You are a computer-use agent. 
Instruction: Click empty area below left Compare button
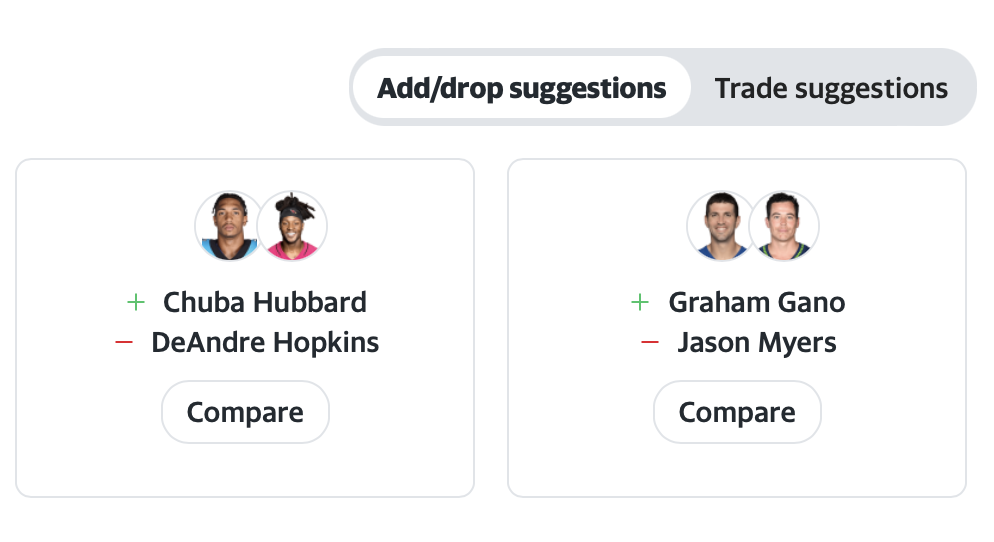[245, 470]
